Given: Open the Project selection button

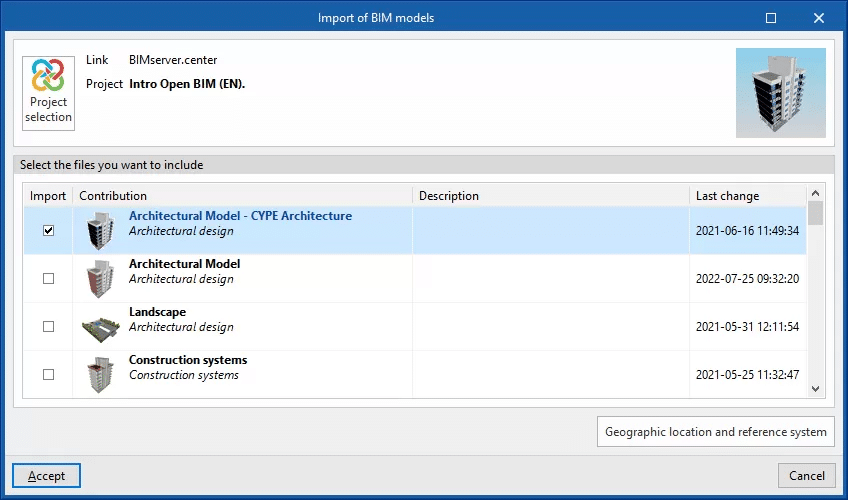Looking at the screenshot, I should (48, 94).
